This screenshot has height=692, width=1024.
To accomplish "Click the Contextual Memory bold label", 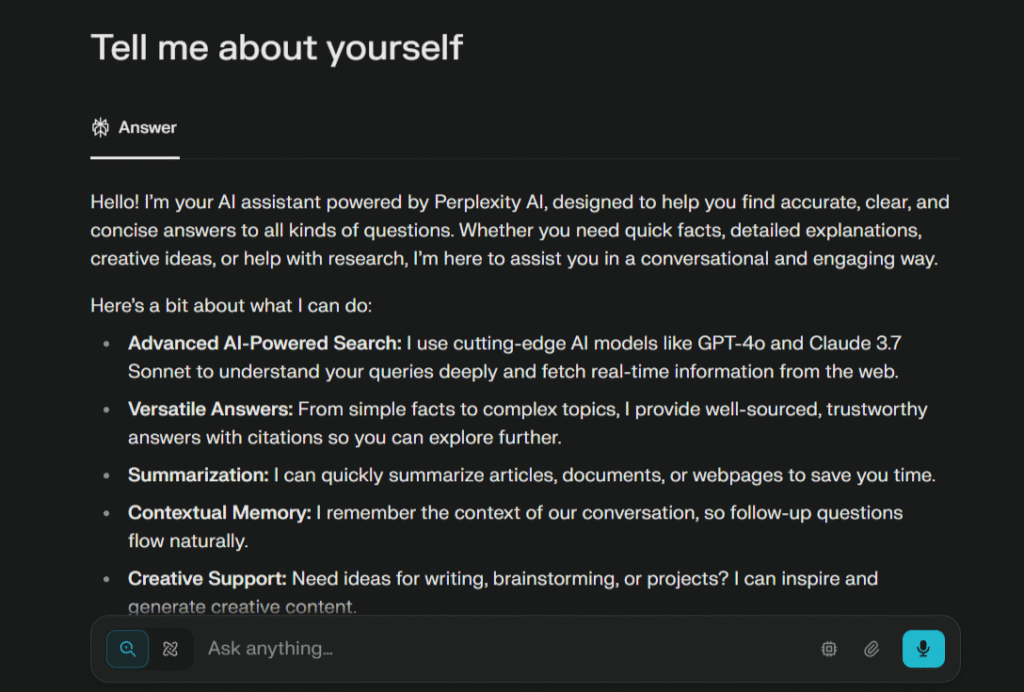I will pos(219,513).
